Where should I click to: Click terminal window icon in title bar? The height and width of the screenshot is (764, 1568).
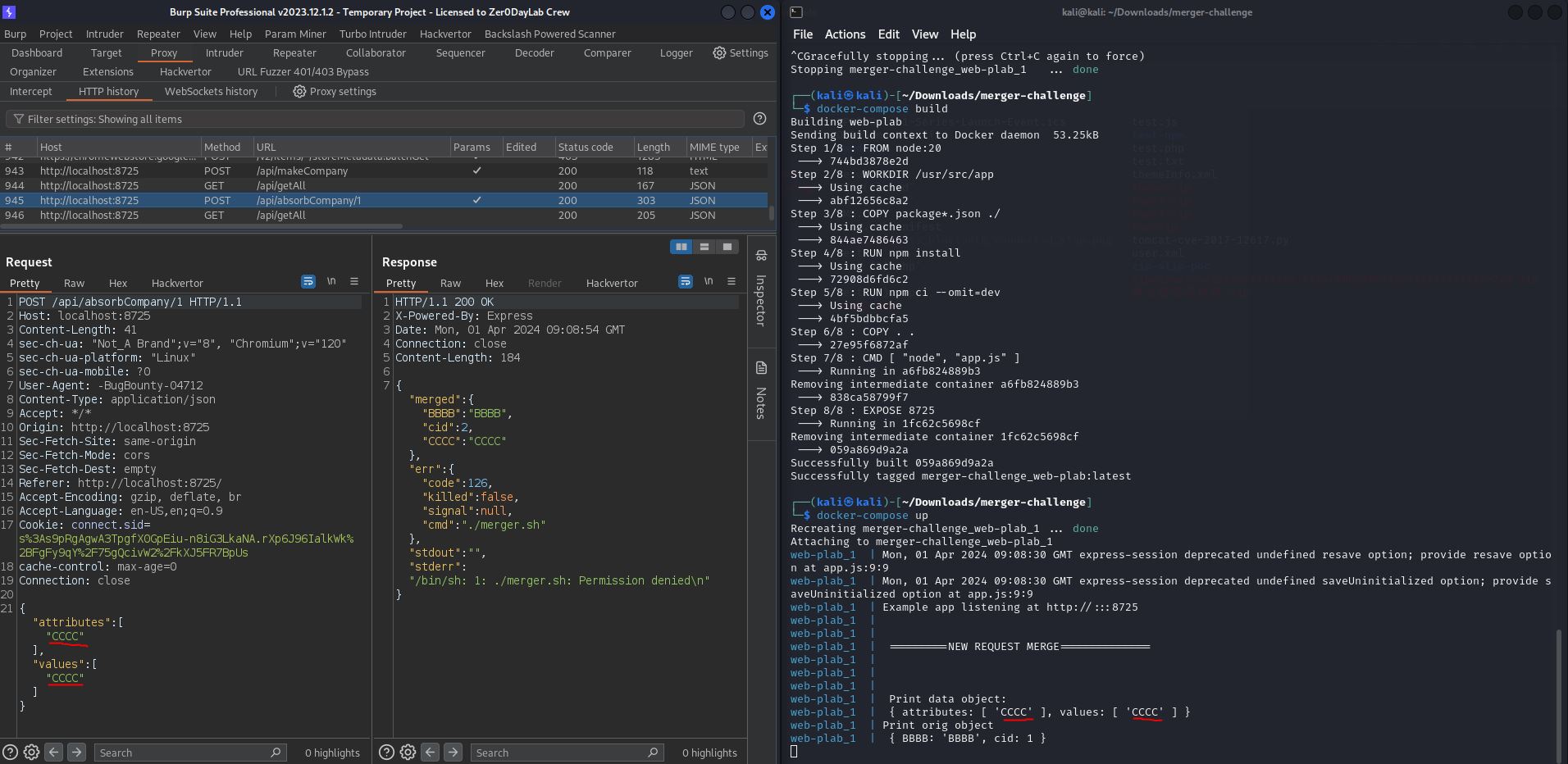click(795, 12)
